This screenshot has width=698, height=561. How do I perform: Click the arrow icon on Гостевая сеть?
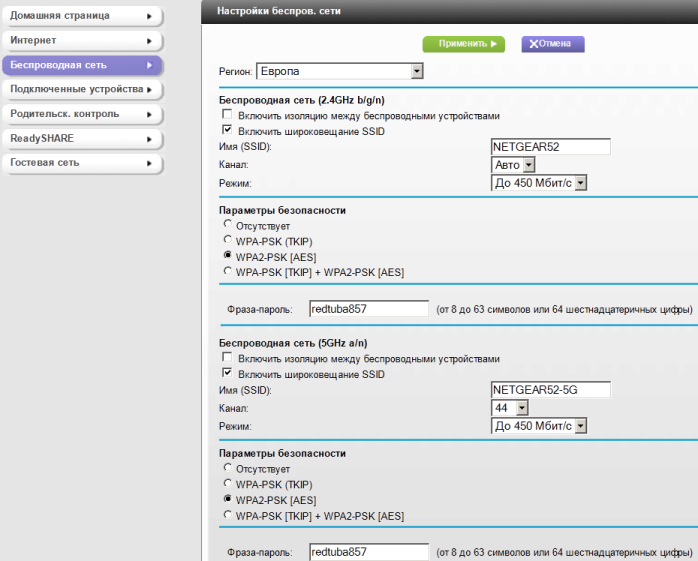[x=150, y=163]
